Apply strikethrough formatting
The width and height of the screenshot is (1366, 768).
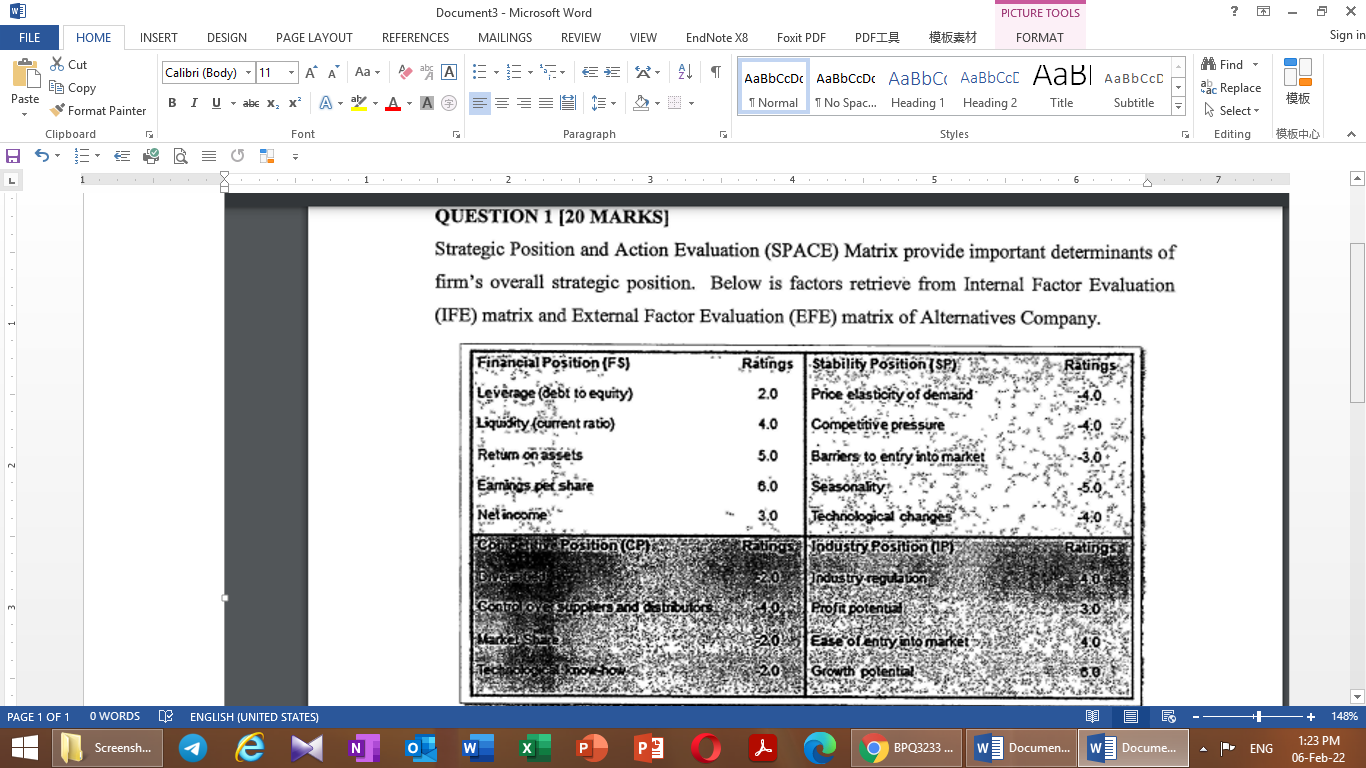[x=251, y=103]
